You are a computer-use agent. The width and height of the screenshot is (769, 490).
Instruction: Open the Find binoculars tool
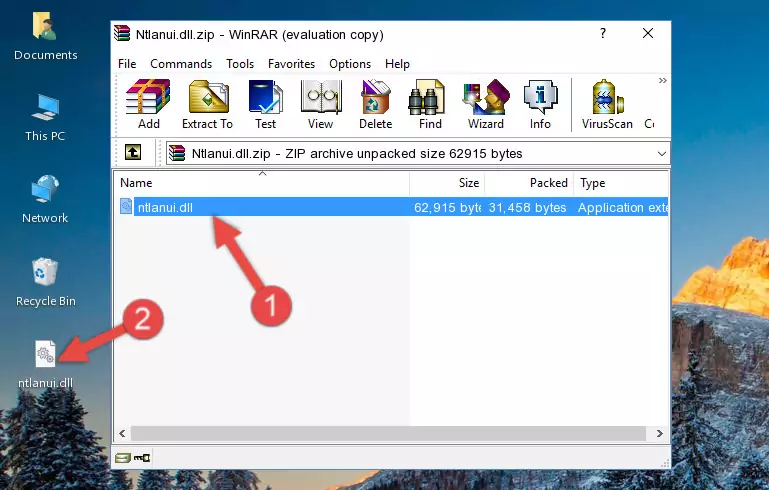pos(430,104)
